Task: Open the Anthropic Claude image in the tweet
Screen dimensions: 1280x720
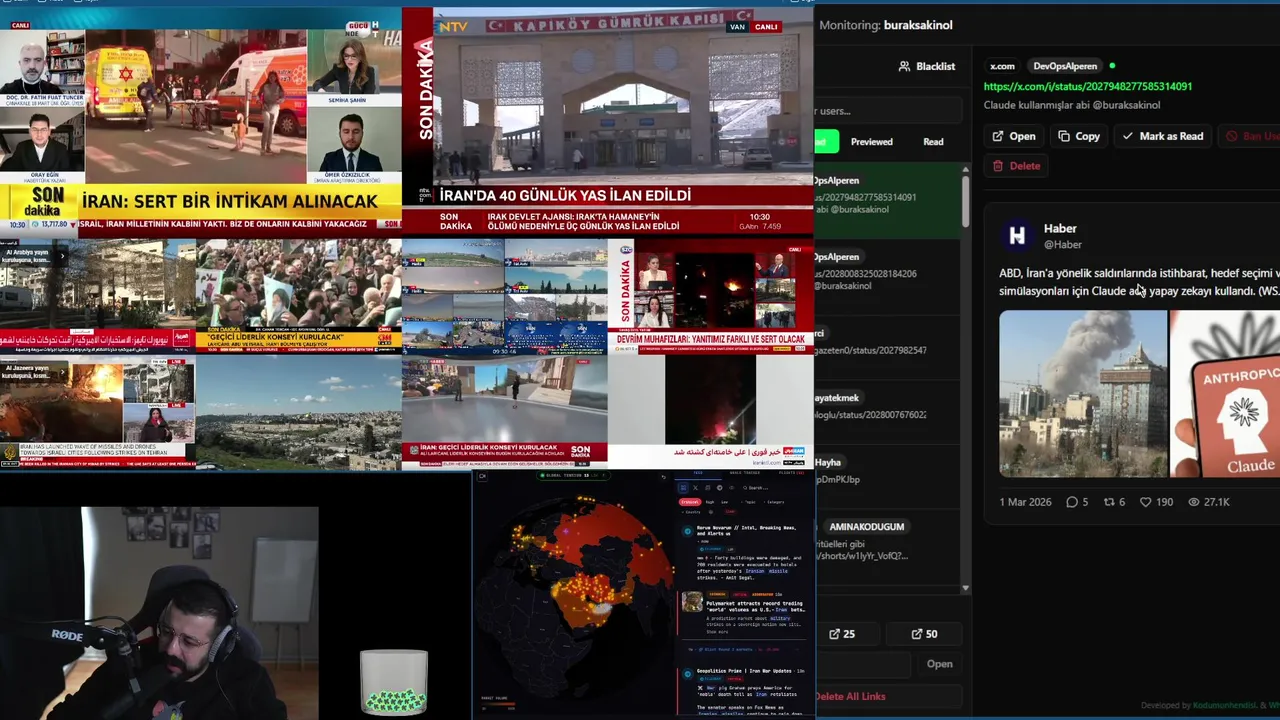Action: 1225,394
